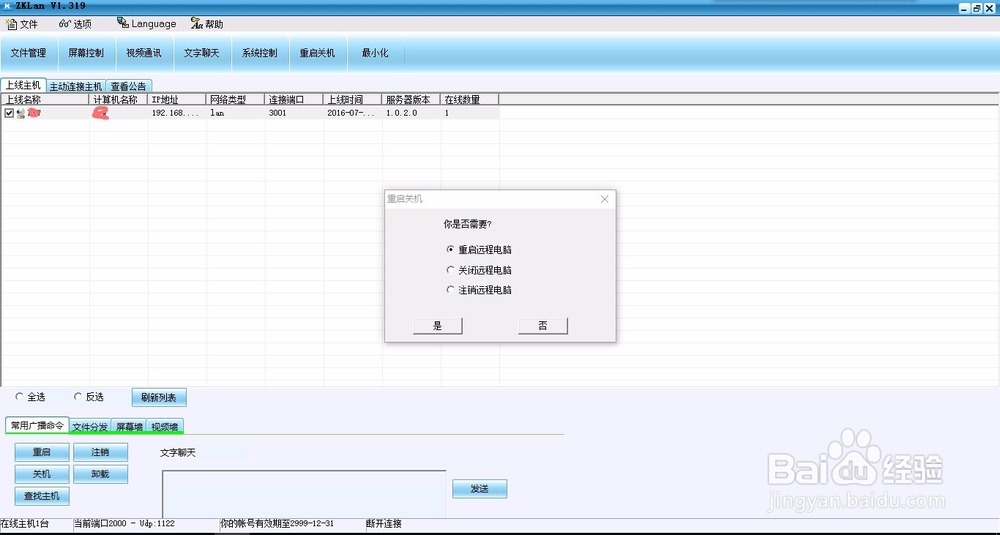
Task: Select the 重启远程电脑 radio option
Action: click(x=480, y=249)
